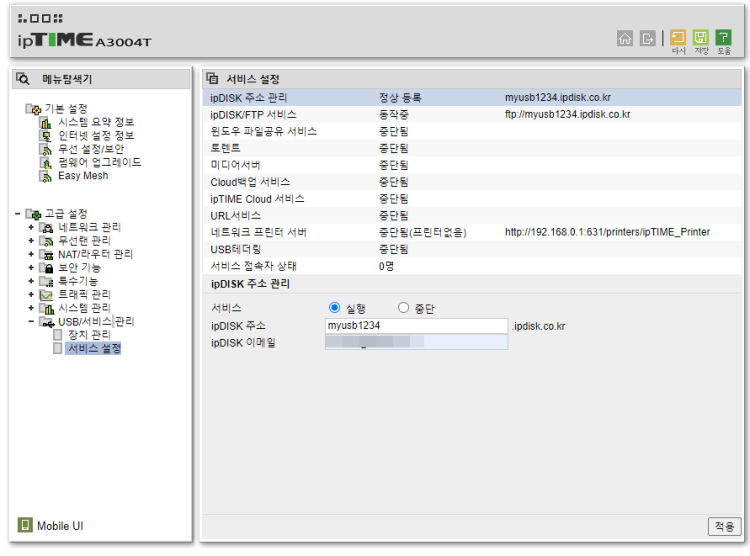750x556 pixels.
Task: Click the orange 다시 refresh icon
Action: click(x=678, y=37)
